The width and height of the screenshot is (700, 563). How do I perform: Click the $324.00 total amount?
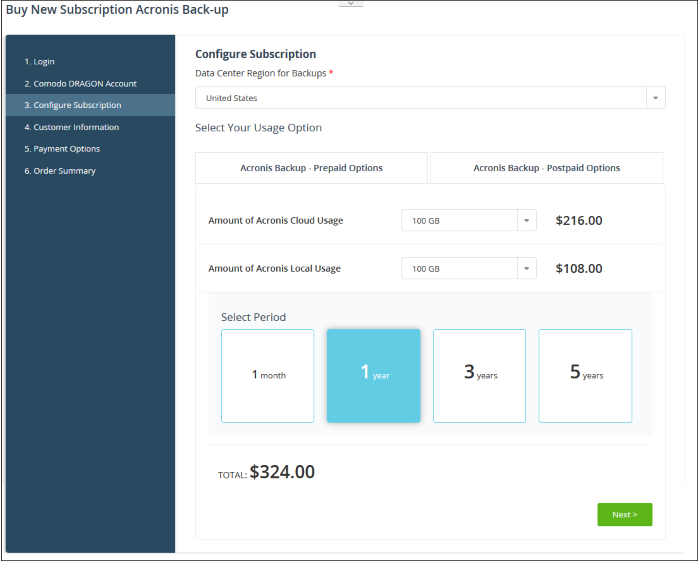282,472
